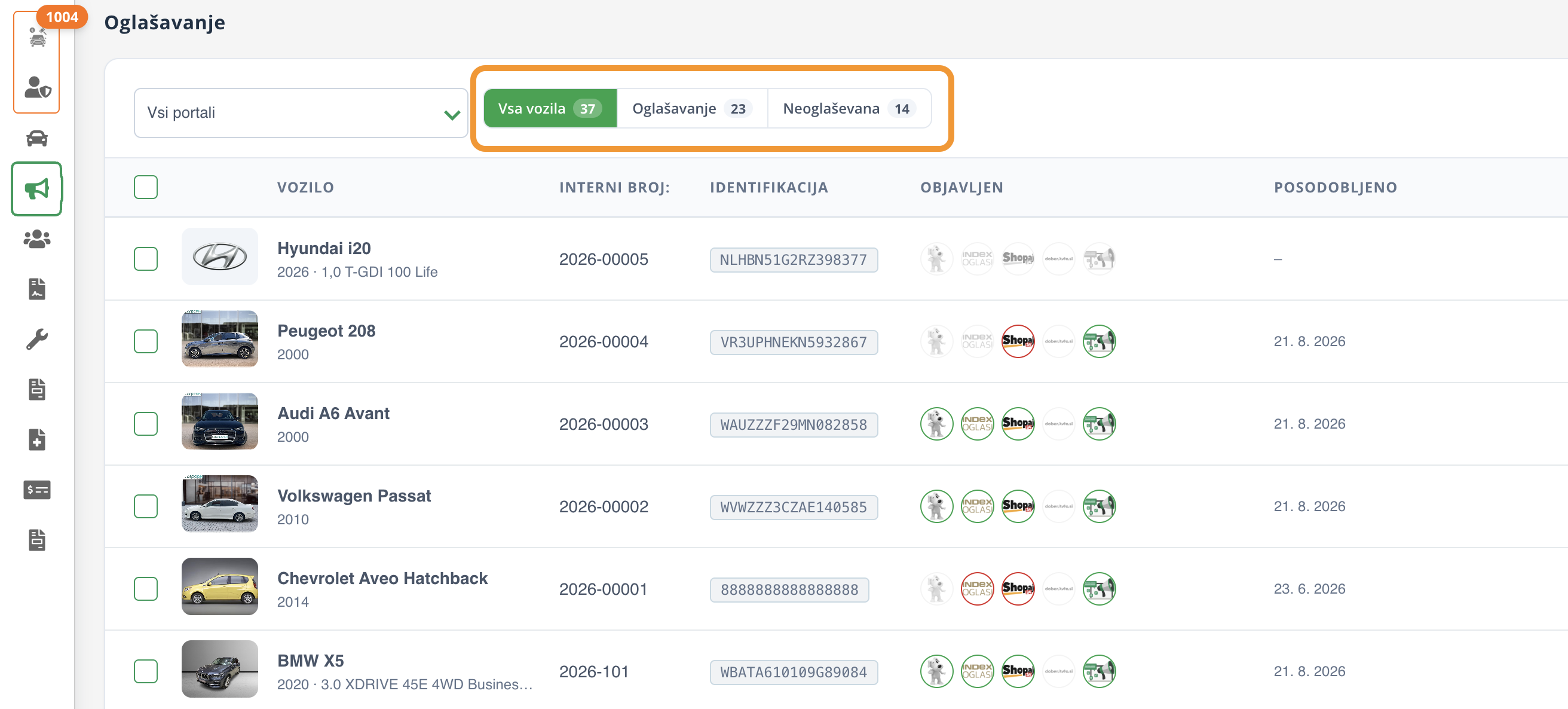The height and width of the screenshot is (709, 1568).
Task: Switch to the Neoglaševana tab
Action: [849, 108]
